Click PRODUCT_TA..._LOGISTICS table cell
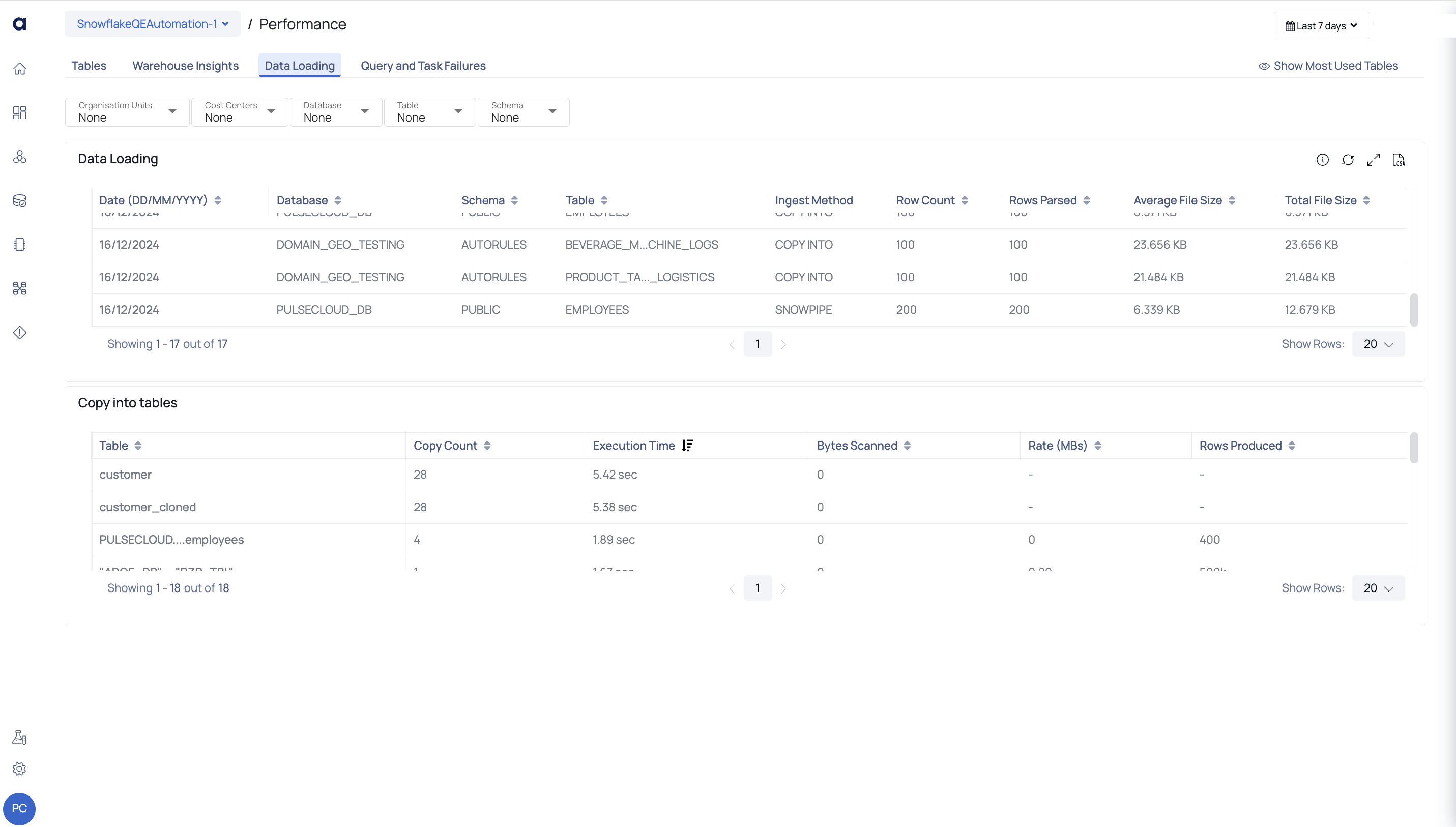1456x827 pixels. click(639, 277)
